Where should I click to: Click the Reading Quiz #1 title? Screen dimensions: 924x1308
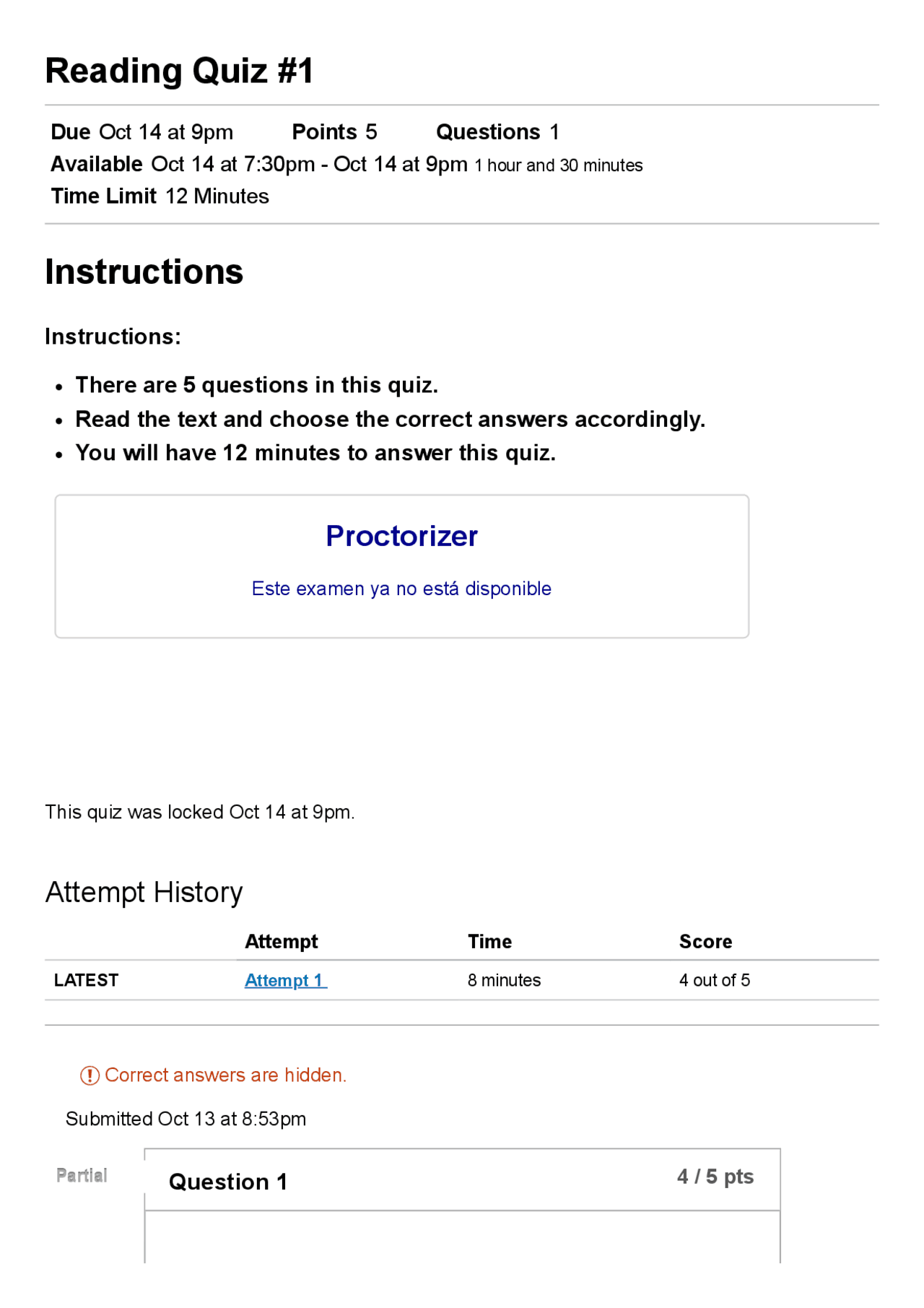click(179, 71)
